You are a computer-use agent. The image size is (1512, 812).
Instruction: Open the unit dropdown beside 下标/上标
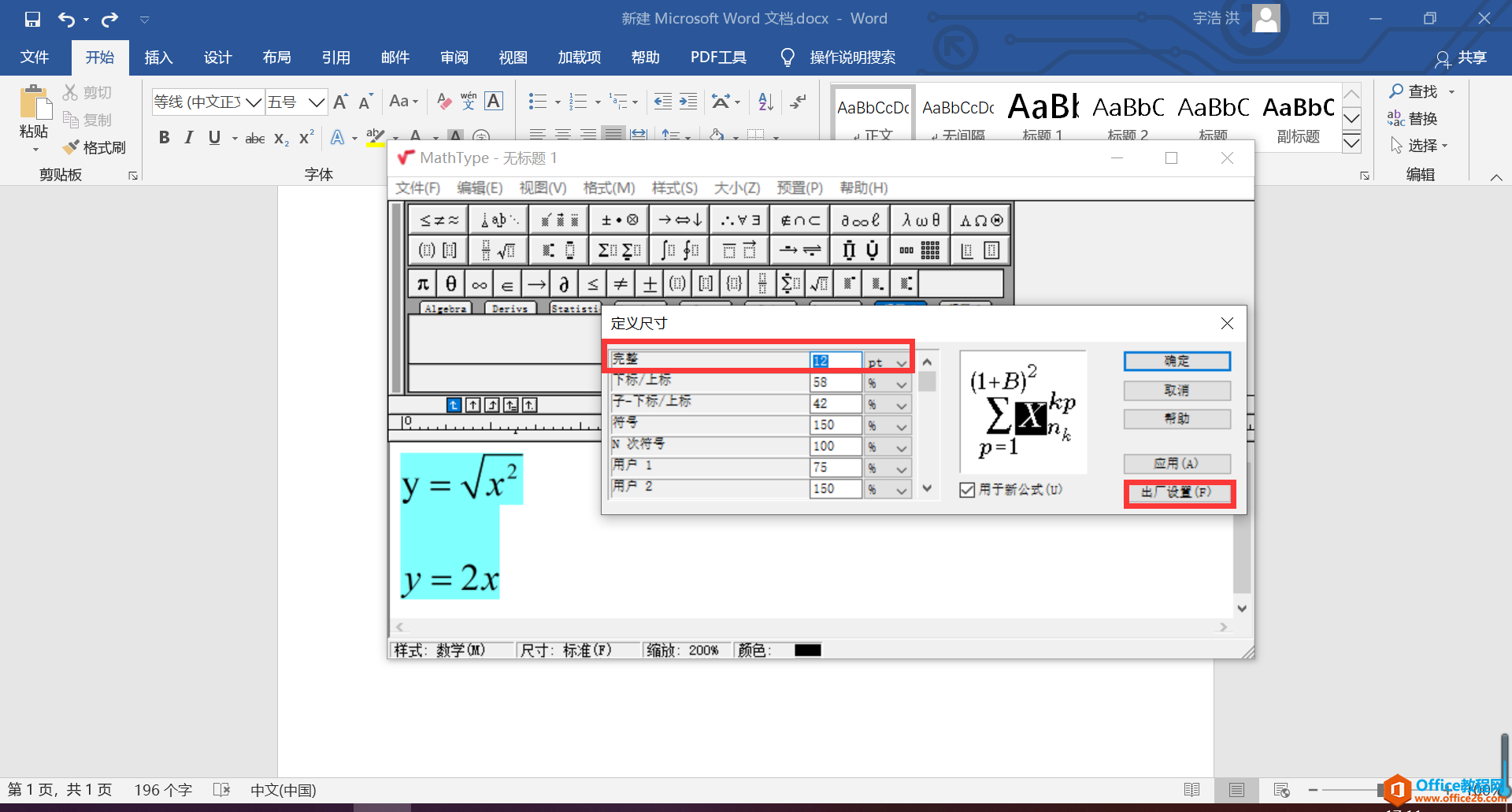[x=901, y=383]
